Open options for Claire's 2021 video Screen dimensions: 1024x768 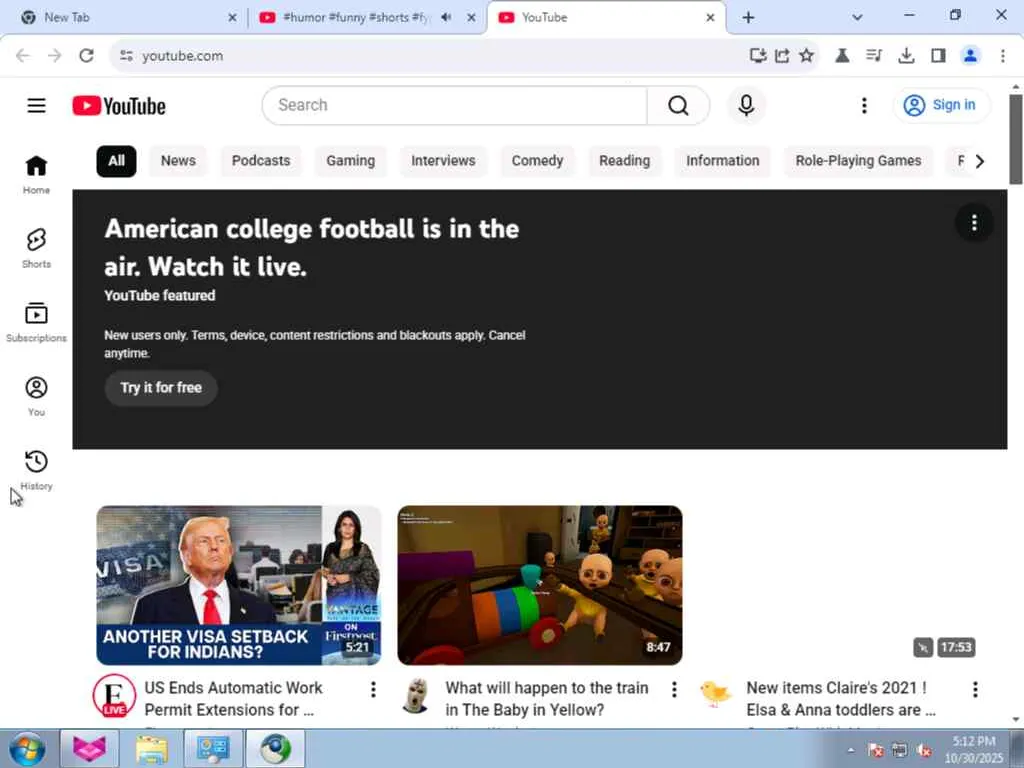pos(975,689)
